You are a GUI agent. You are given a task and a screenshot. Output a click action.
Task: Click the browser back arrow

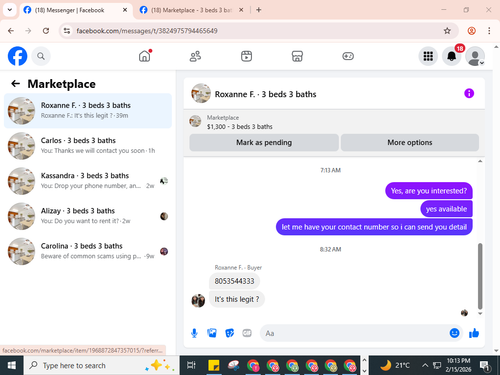[x=11, y=31]
